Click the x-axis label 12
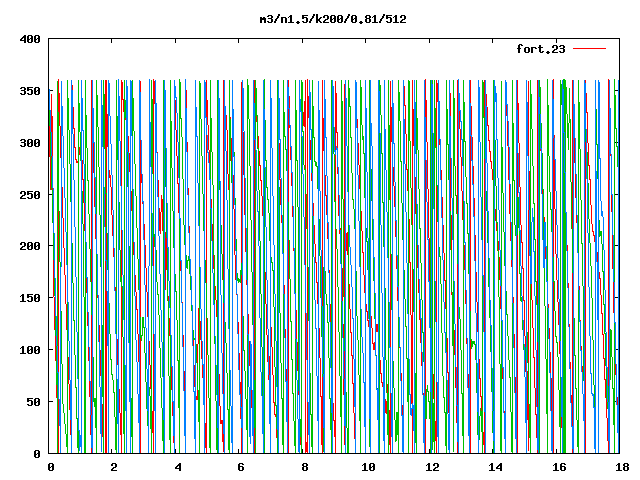Image resolution: width=640 pixels, height=480 pixels. [432, 467]
